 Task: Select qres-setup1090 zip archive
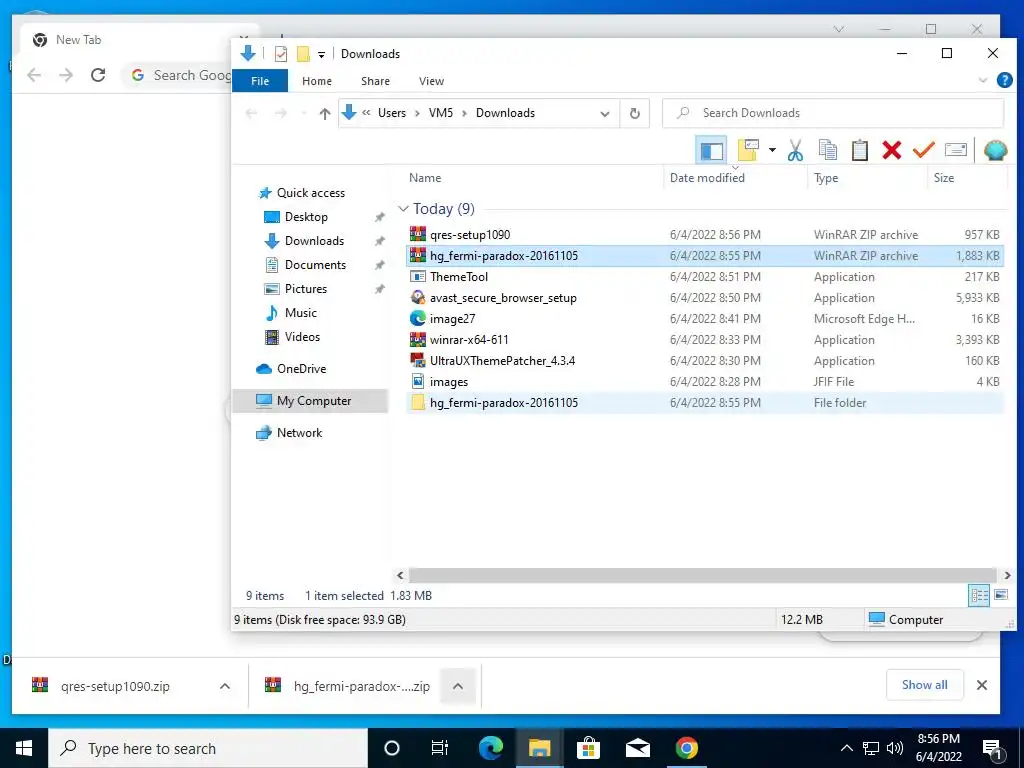coord(704,234)
